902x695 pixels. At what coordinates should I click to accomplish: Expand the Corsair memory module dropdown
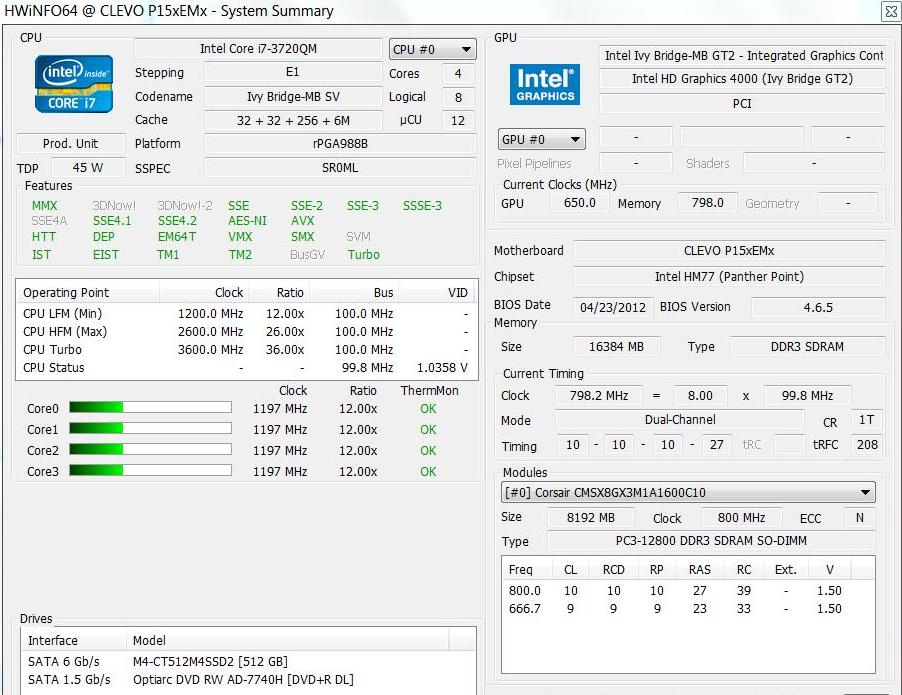[688, 493]
